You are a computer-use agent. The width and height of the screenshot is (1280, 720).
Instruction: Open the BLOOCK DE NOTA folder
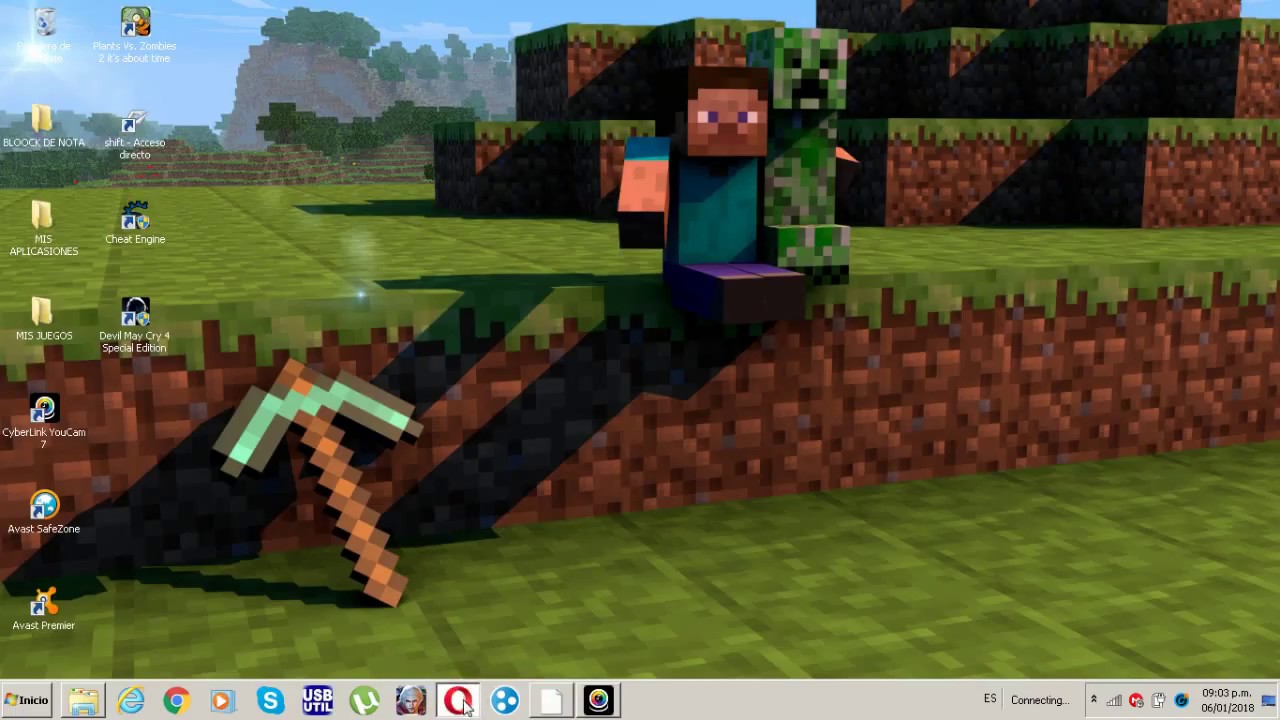click(43, 126)
